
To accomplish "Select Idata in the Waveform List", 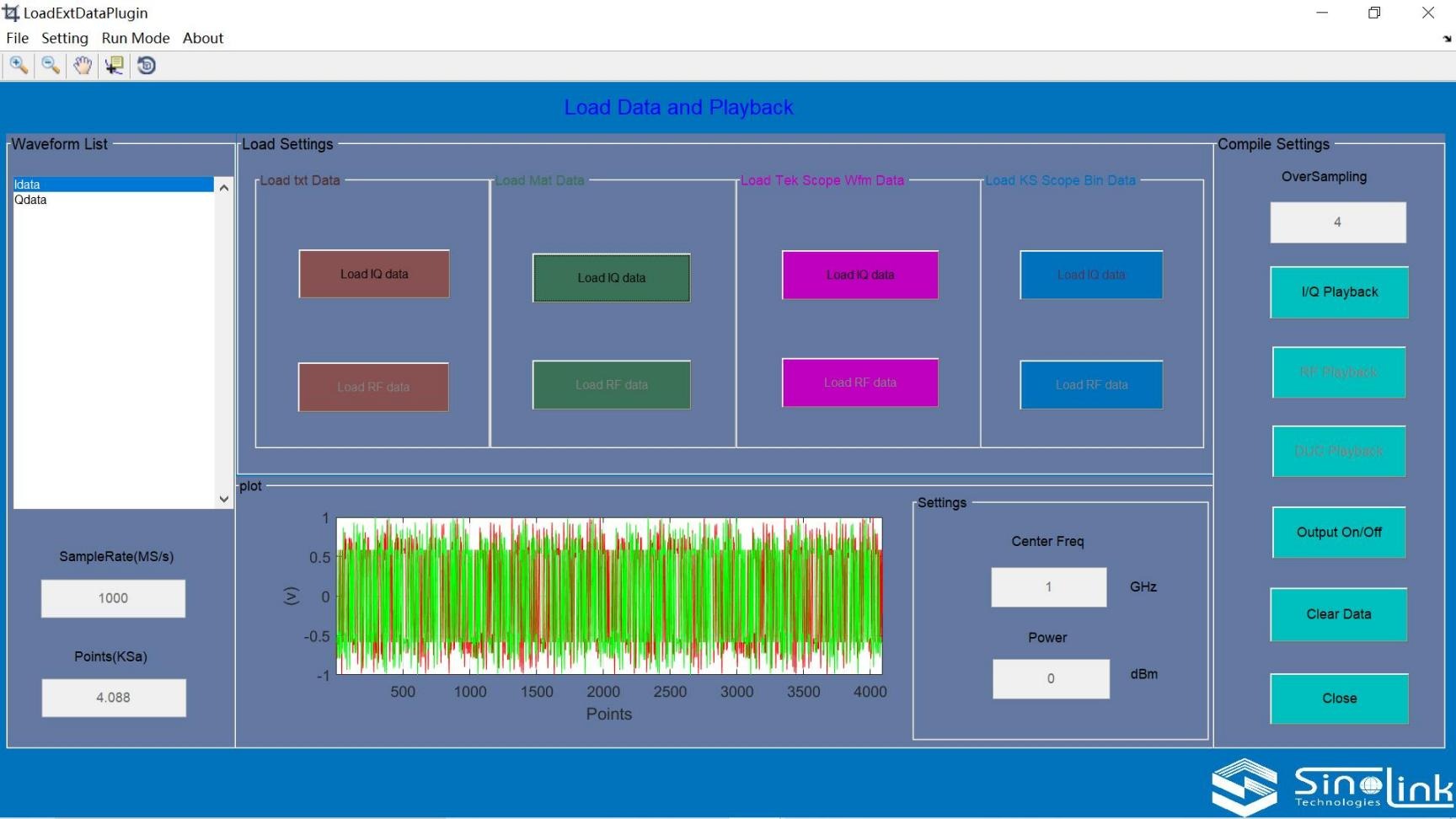I will coord(113,185).
